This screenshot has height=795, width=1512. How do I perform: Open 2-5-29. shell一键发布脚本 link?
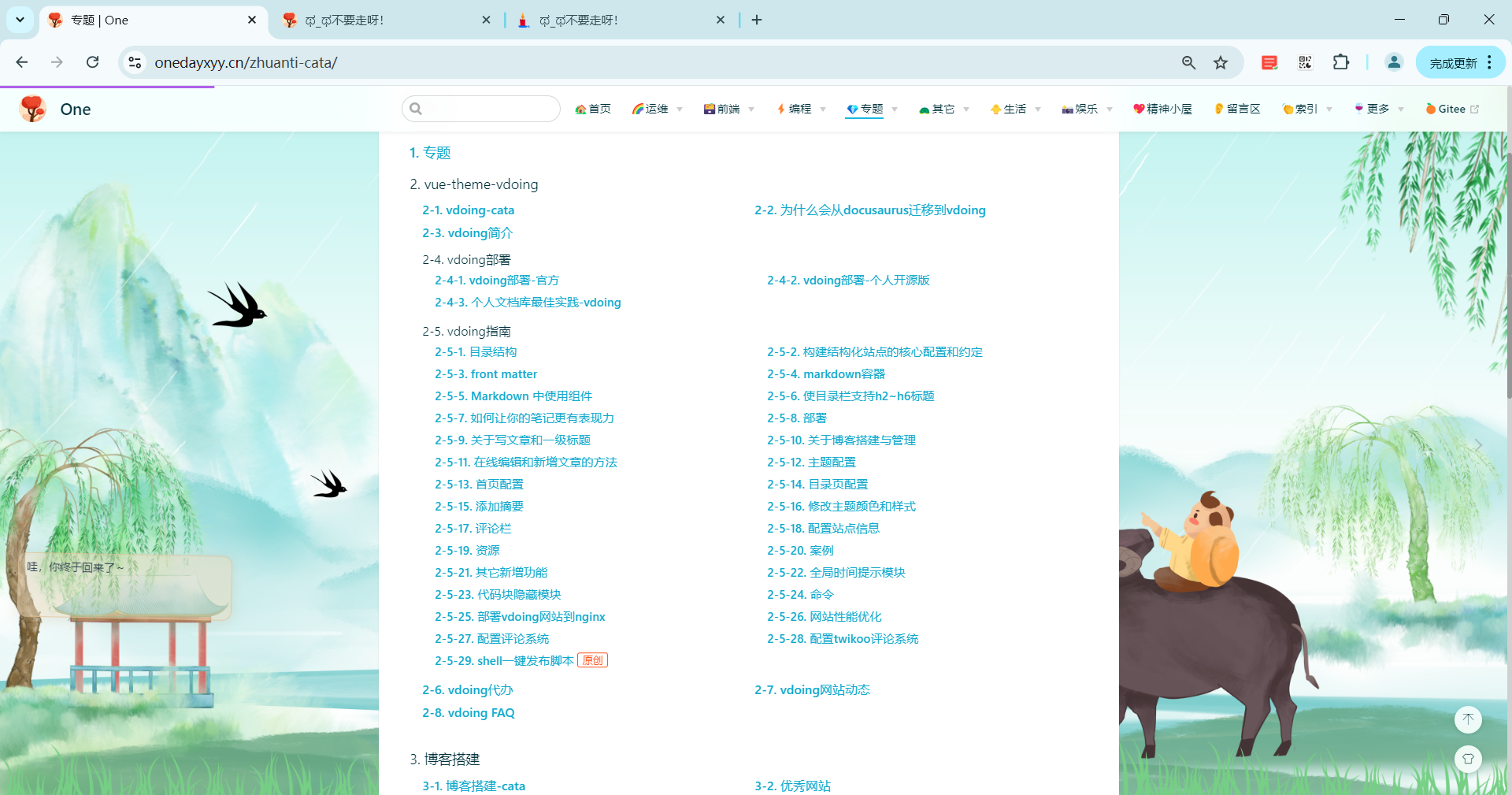coord(504,661)
